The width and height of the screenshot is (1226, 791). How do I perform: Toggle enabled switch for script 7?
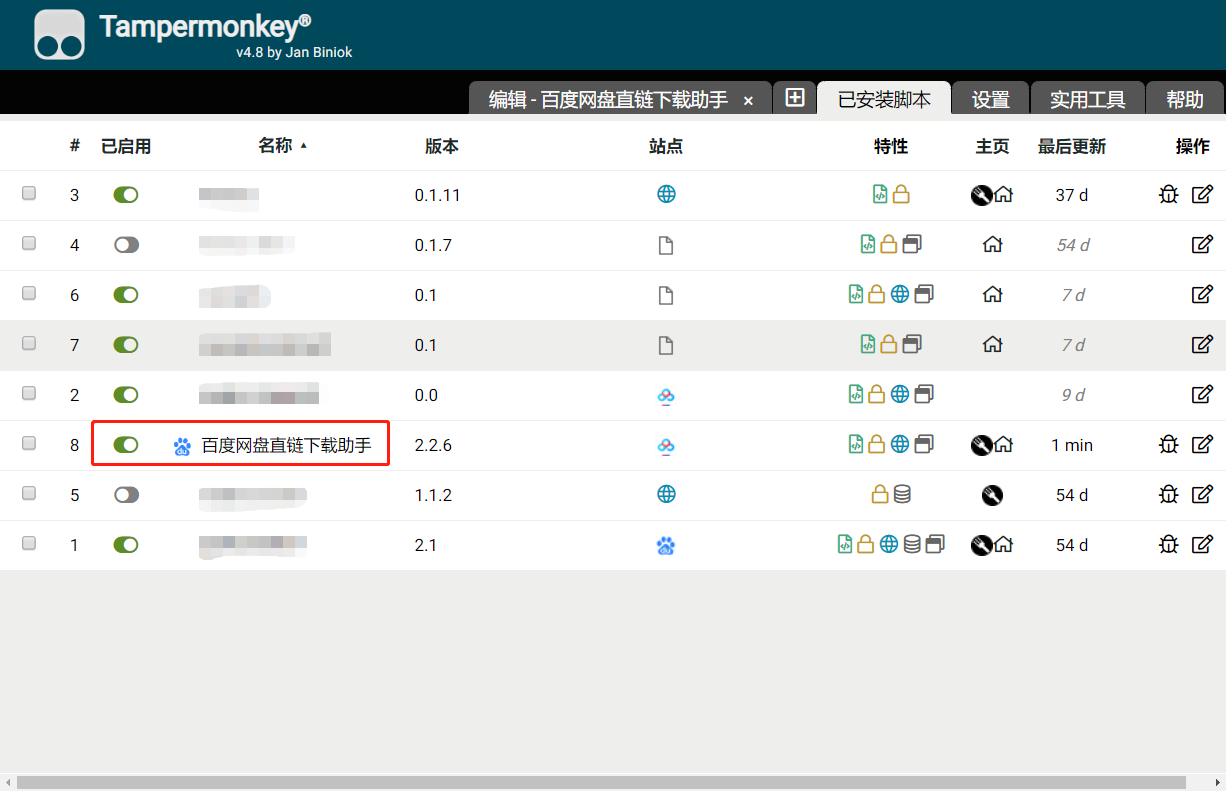pyautogui.click(x=126, y=345)
